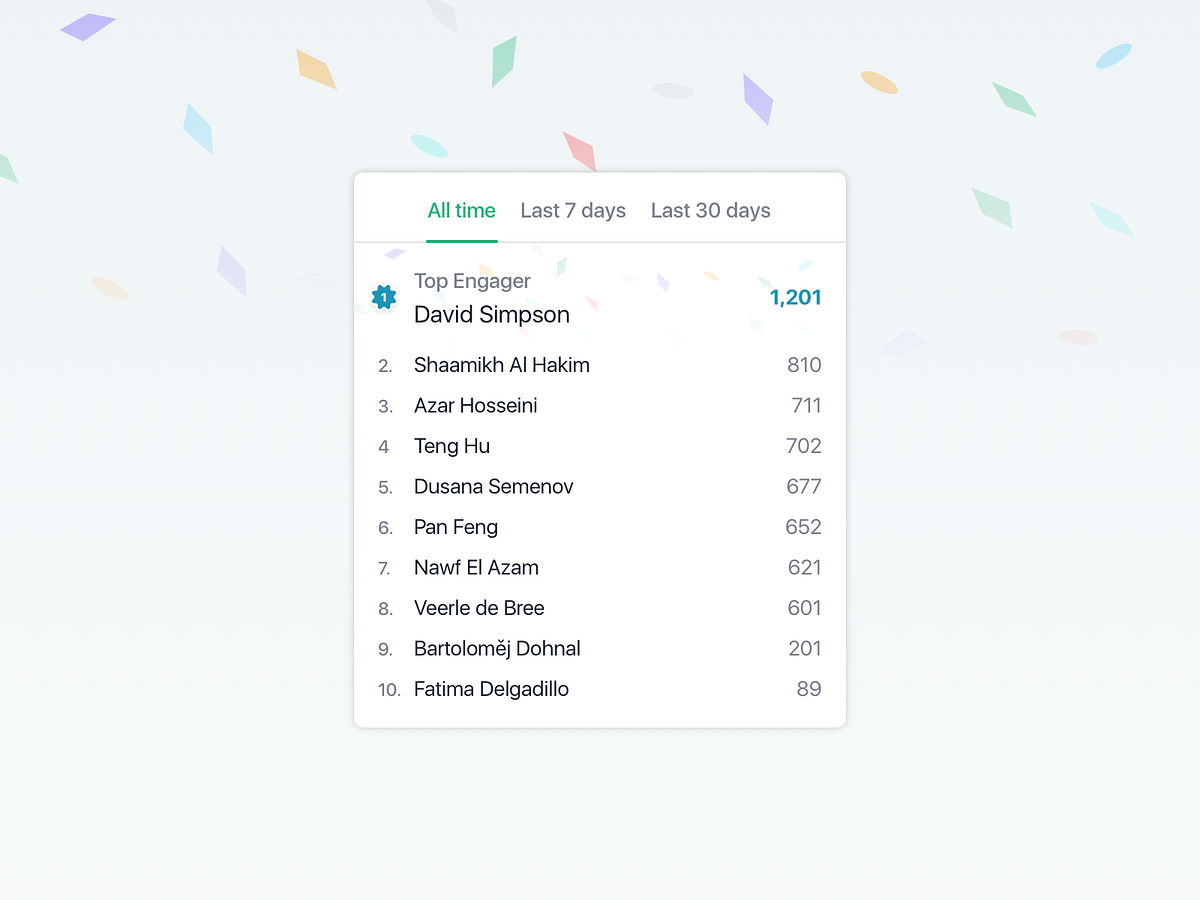Select Veerle de Bree in the ranking
Viewport: 1200px width, 900px height.
tap(479, 608)
